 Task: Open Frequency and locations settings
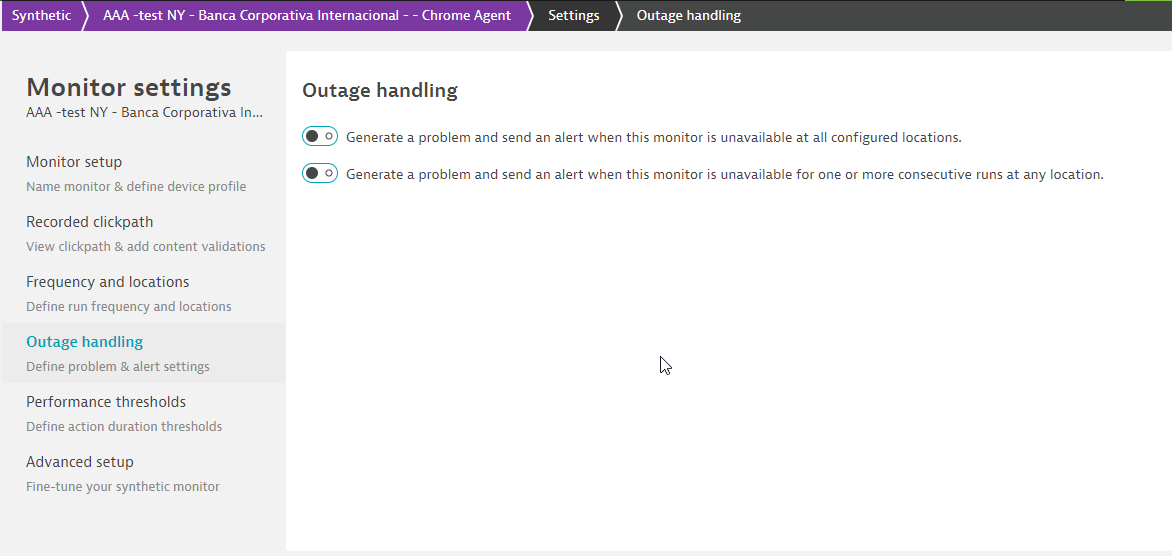pos(107,282)
